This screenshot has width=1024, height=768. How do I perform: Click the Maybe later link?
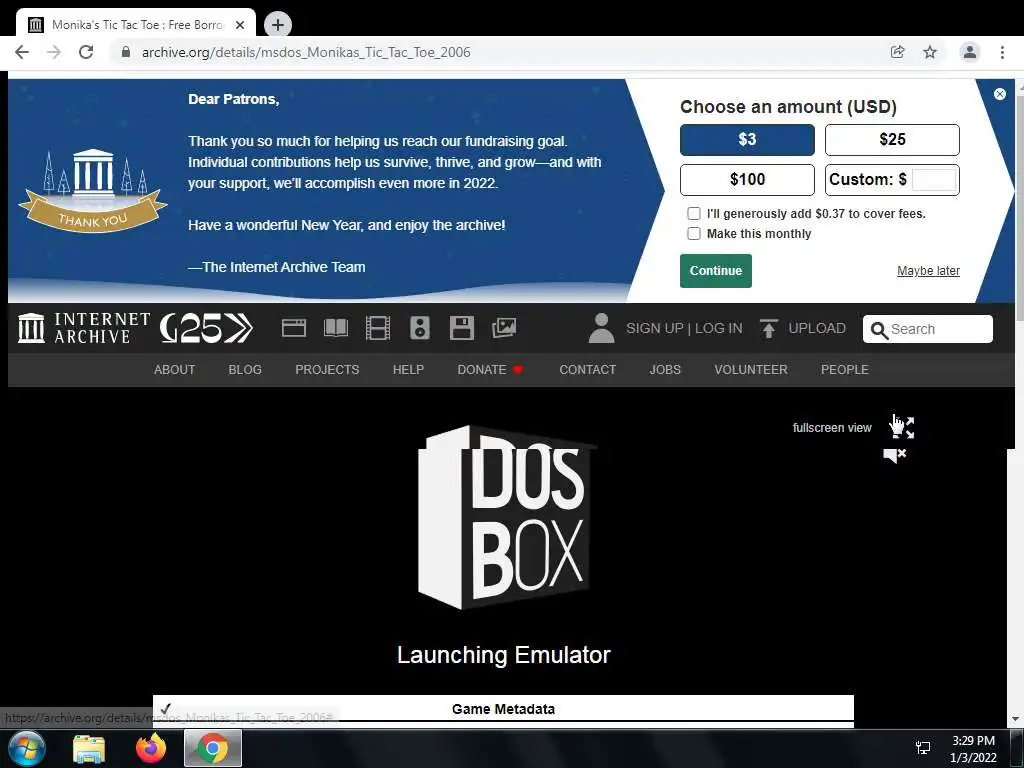928,271
